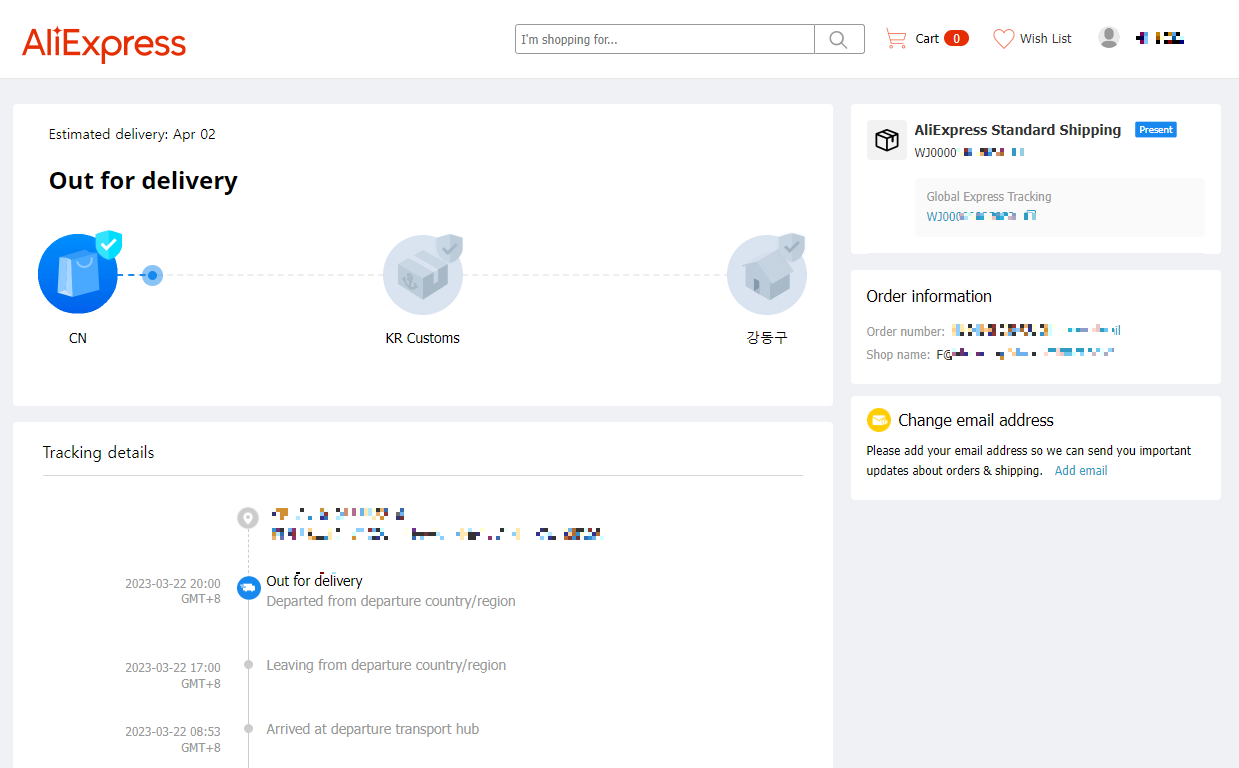Click the yellow email envelope icon

(x=879, y=420)
